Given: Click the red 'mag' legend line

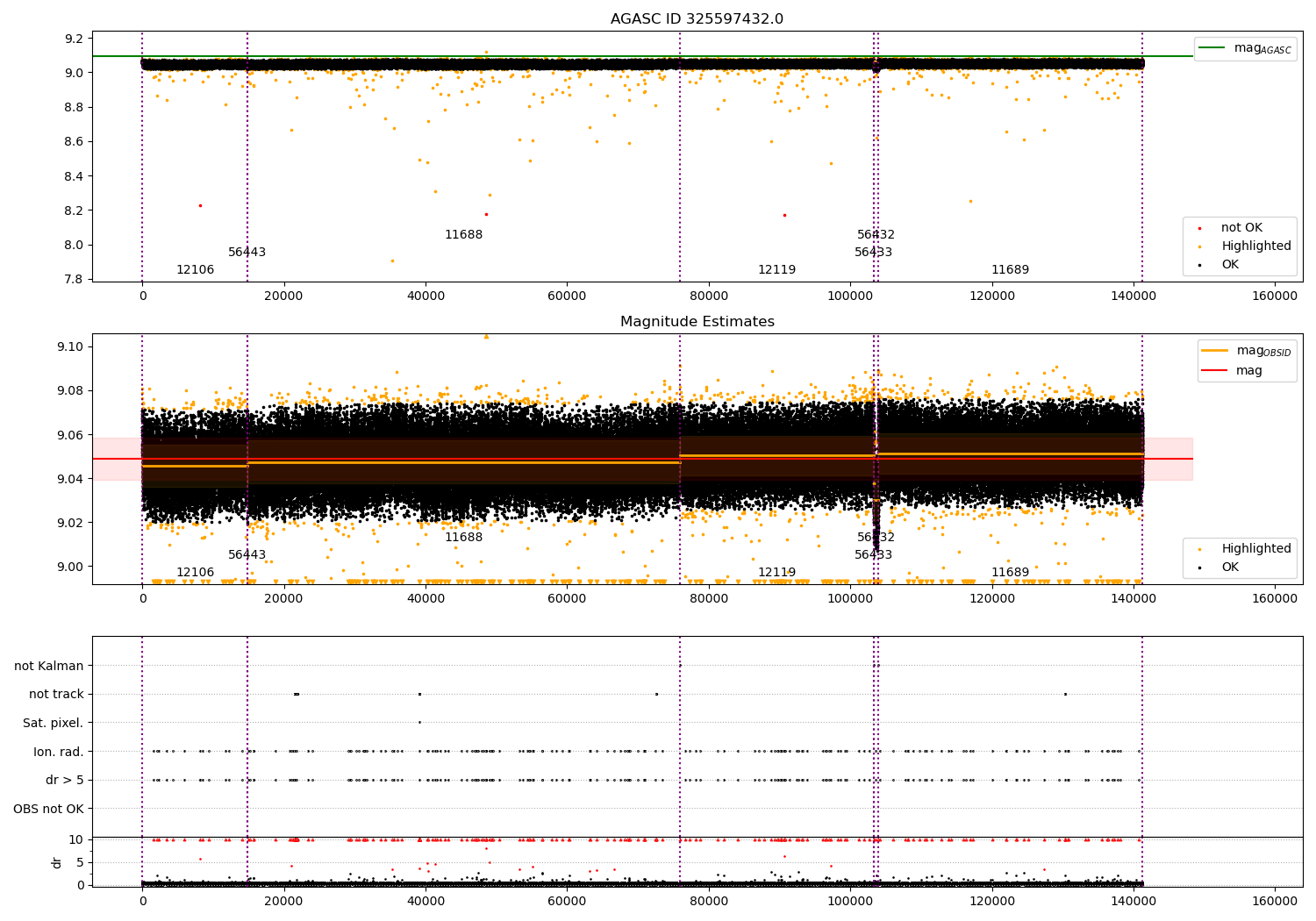Looking at the screenshot, I should [x=1214, y=370].
